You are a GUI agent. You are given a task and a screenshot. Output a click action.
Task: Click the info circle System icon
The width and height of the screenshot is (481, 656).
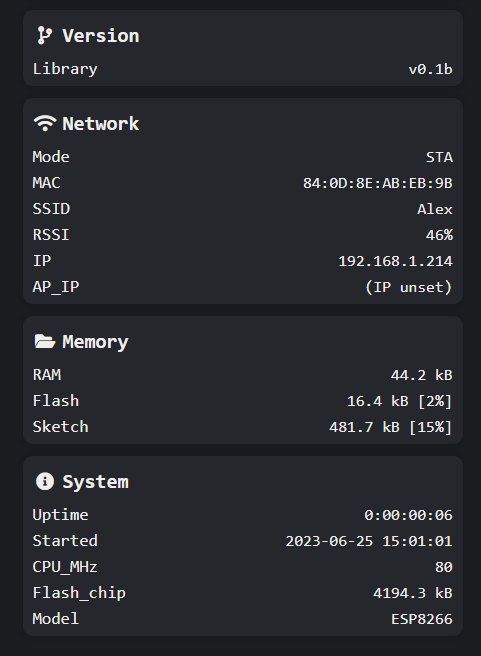tap(45, 481)
